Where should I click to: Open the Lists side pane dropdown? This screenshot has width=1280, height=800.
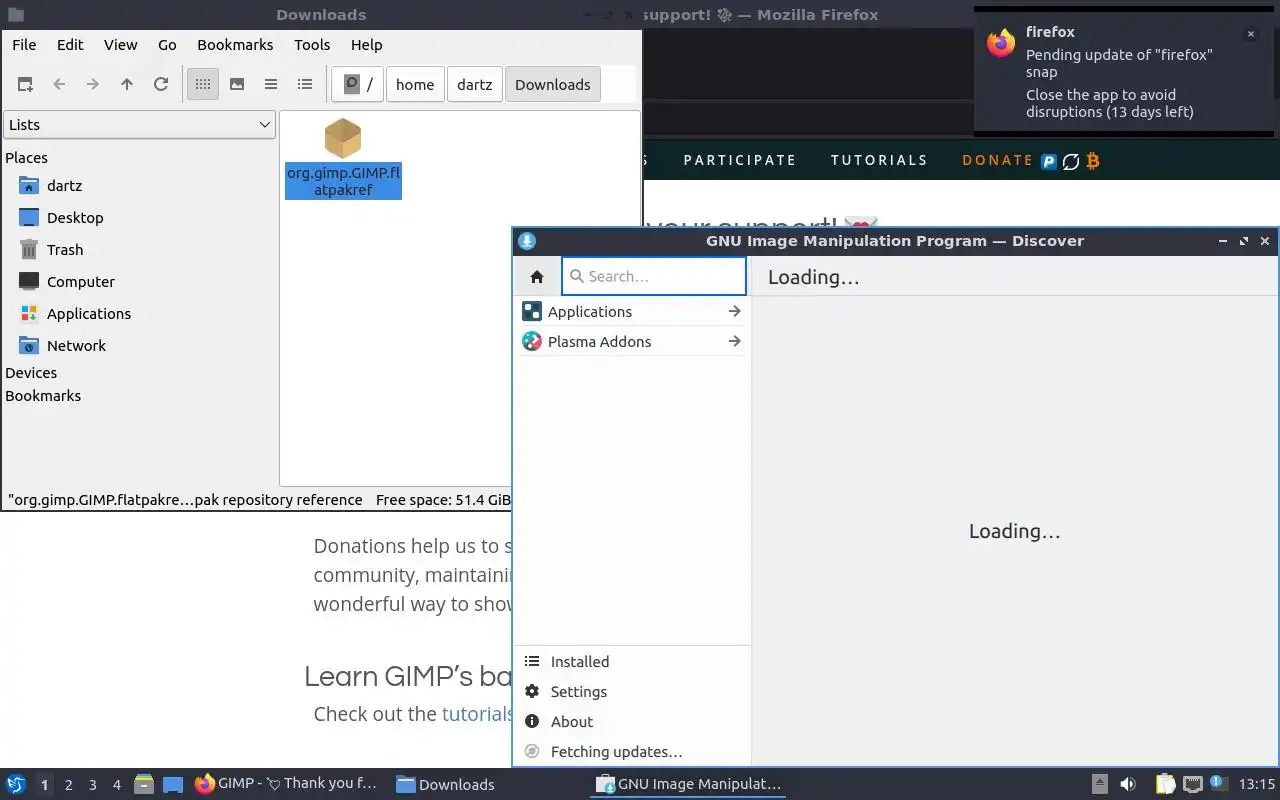[x=139, y=125]
